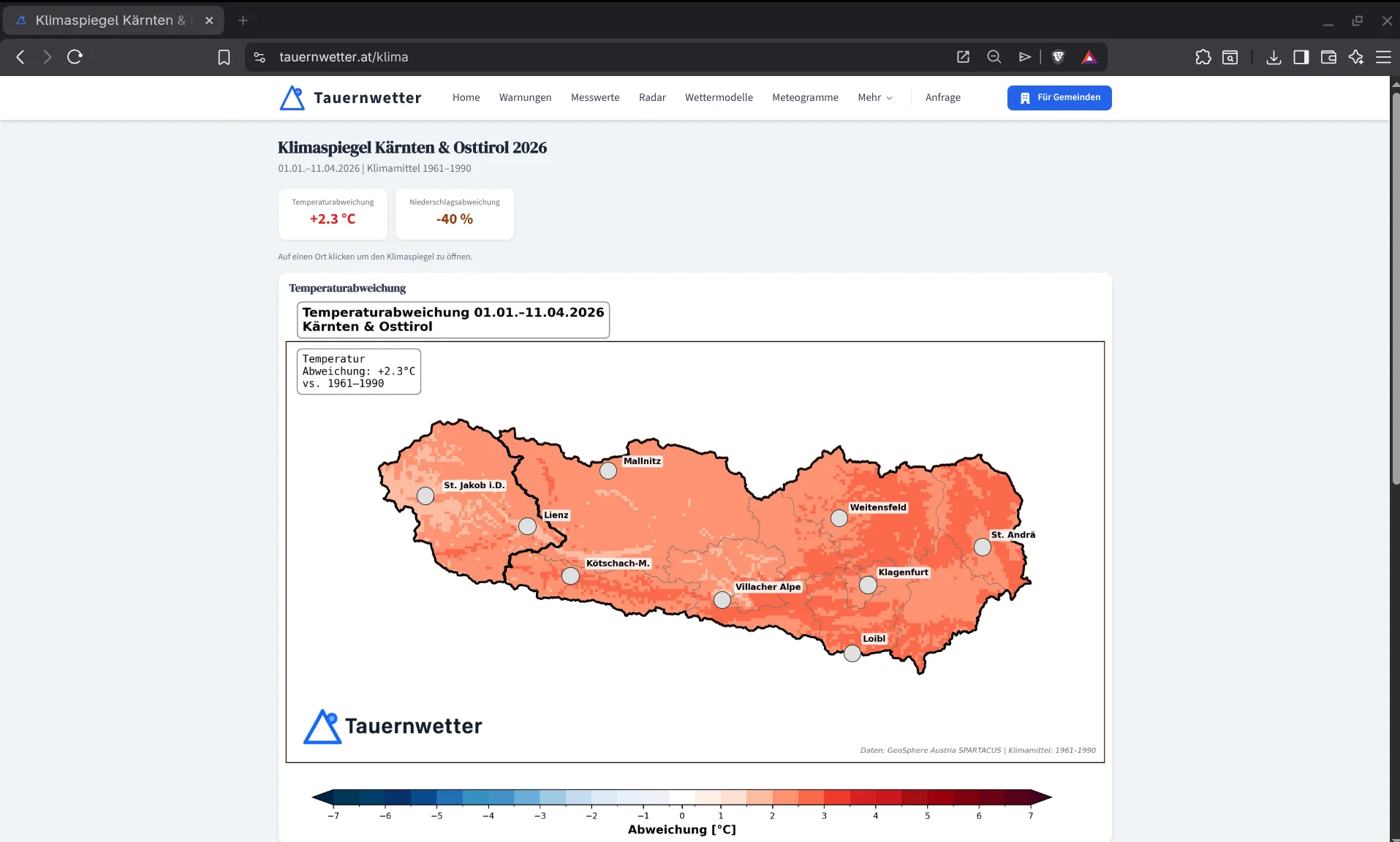The image size is (1400, 842).
Task: Open Brave Rewards panel
Action: pos(1089,56)
